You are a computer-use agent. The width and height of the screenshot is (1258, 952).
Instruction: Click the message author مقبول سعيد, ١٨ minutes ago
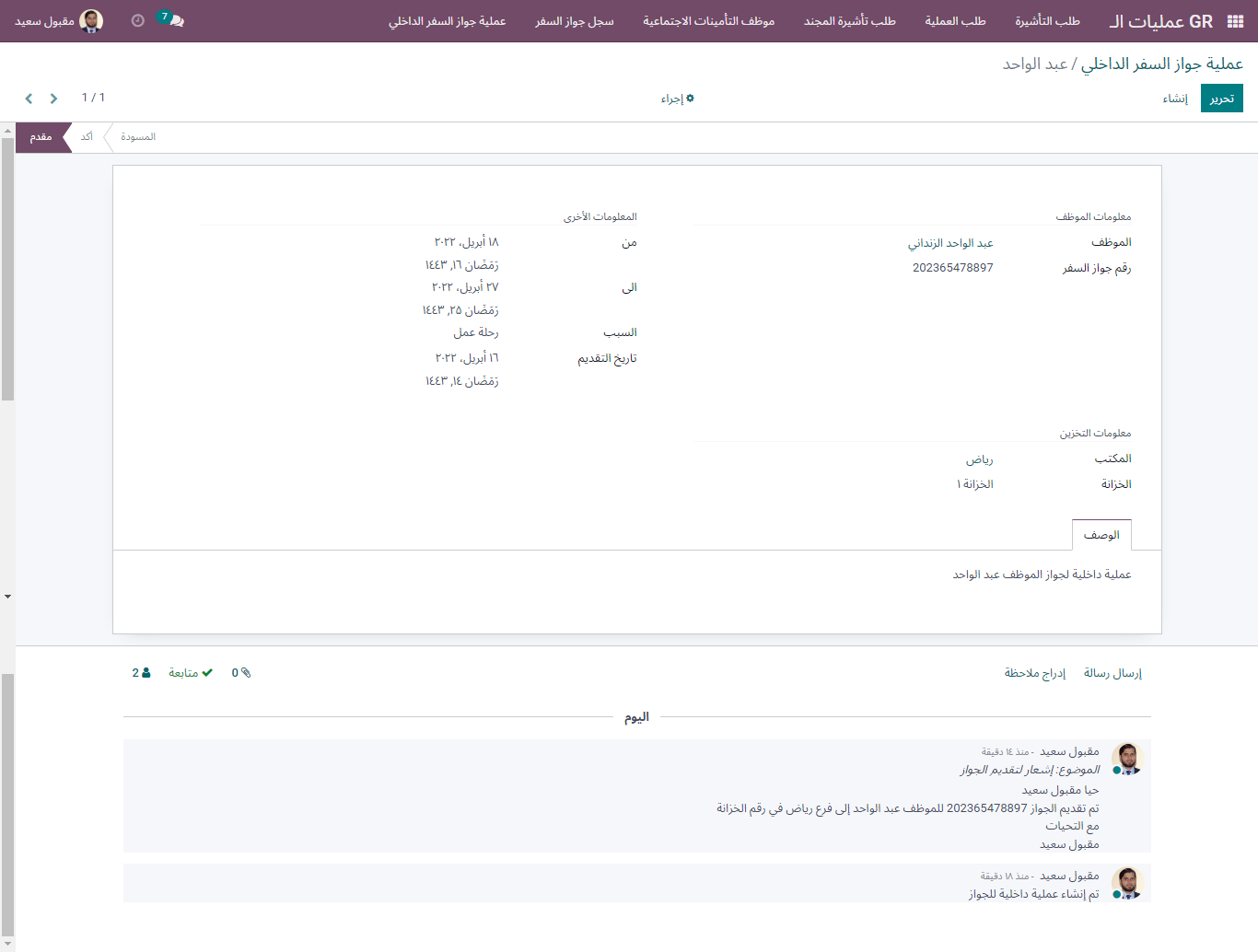coord(1070,877)
